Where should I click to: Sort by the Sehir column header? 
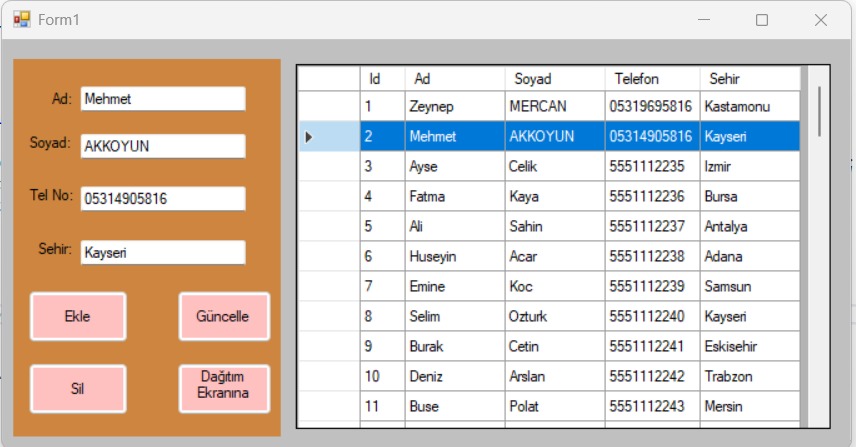coord(750,79)
